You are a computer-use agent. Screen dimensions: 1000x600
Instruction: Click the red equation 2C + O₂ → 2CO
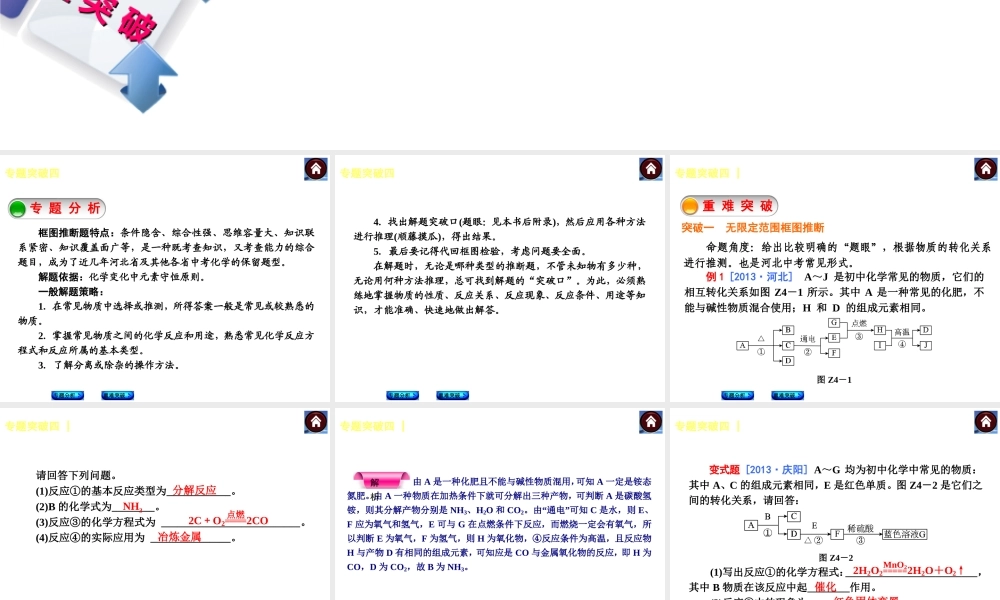[x=228, y=518]
